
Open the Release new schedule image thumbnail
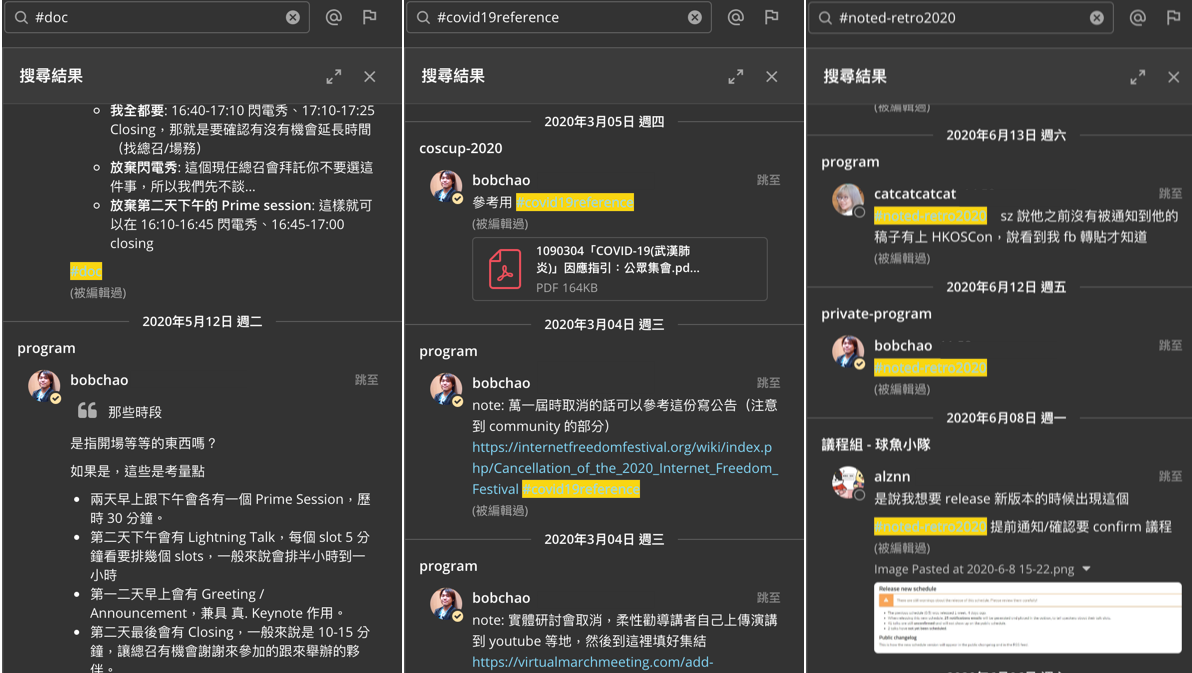click(1028, 617)
